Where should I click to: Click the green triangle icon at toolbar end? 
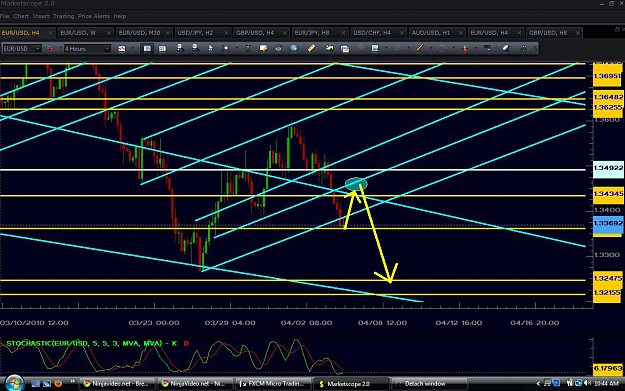coord(523,49)
